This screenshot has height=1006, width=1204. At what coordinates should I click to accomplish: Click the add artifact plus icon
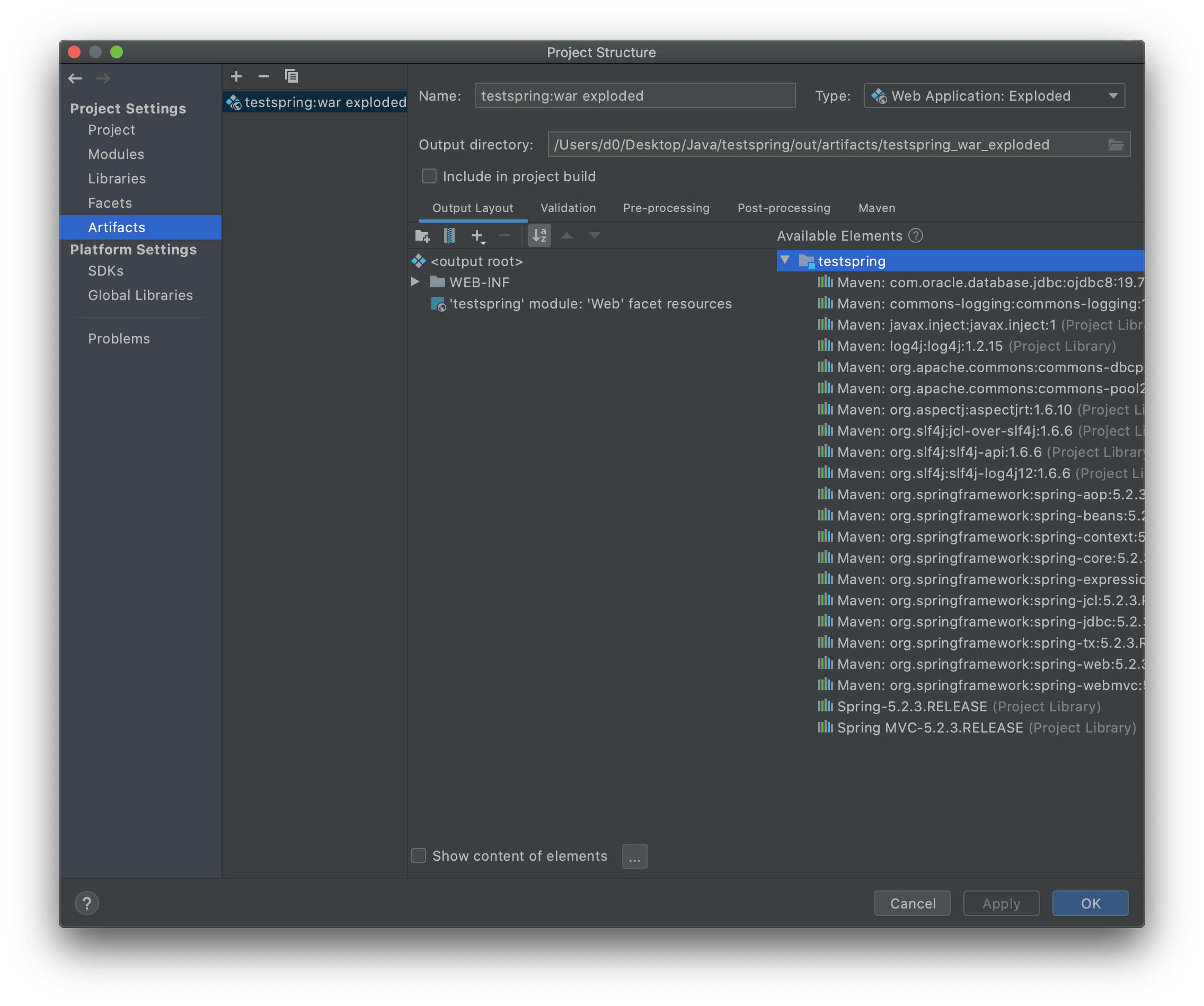tap(236, 76)
